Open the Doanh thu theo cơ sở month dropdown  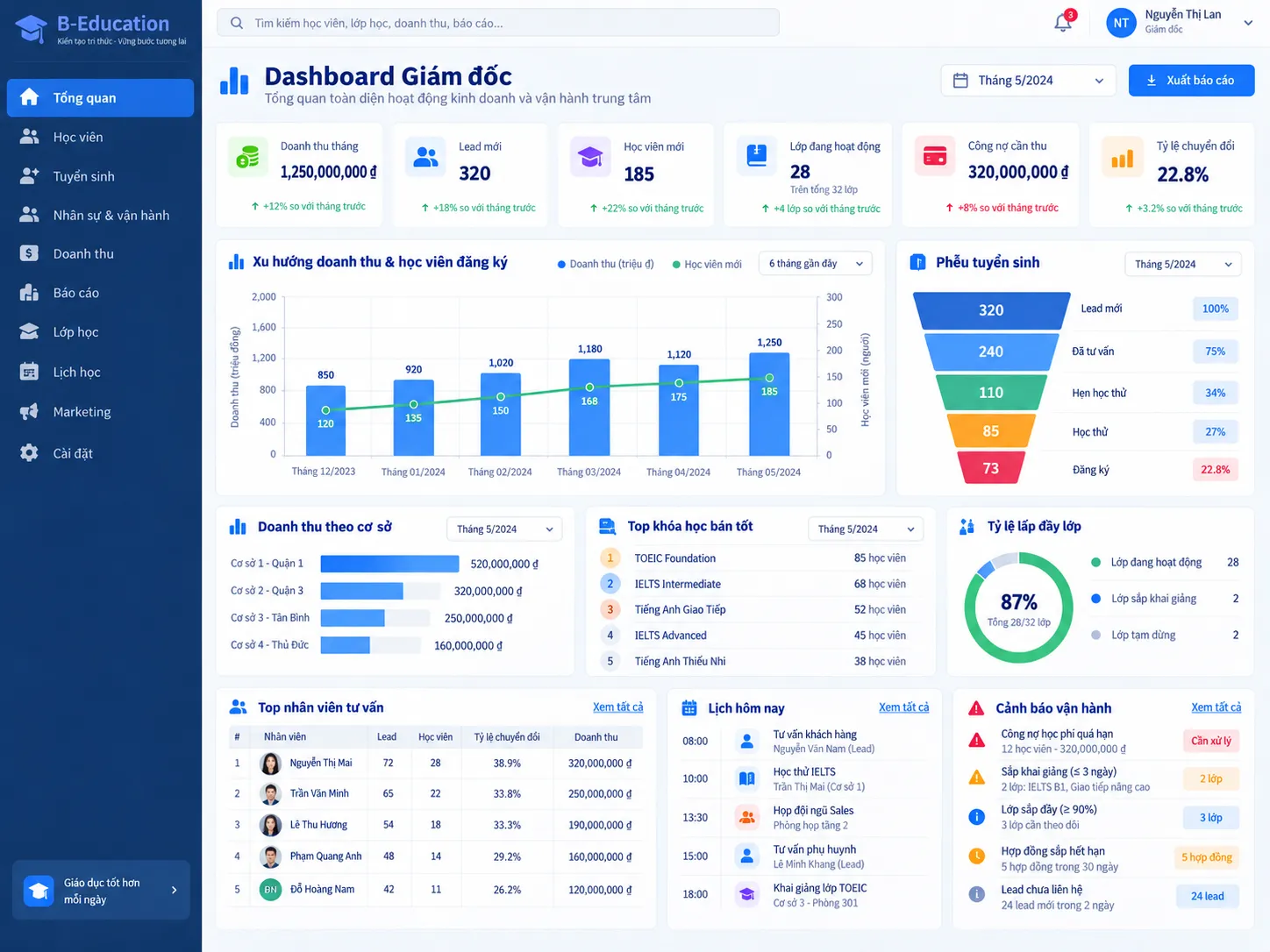(x=504, y=529)
